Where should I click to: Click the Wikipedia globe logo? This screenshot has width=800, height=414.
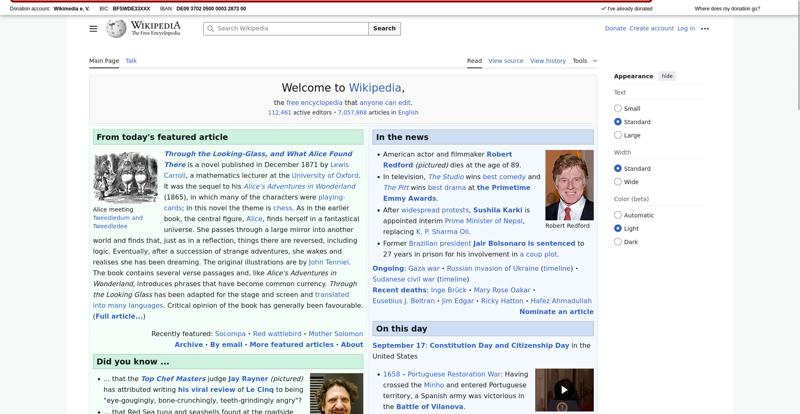[116, 29]
